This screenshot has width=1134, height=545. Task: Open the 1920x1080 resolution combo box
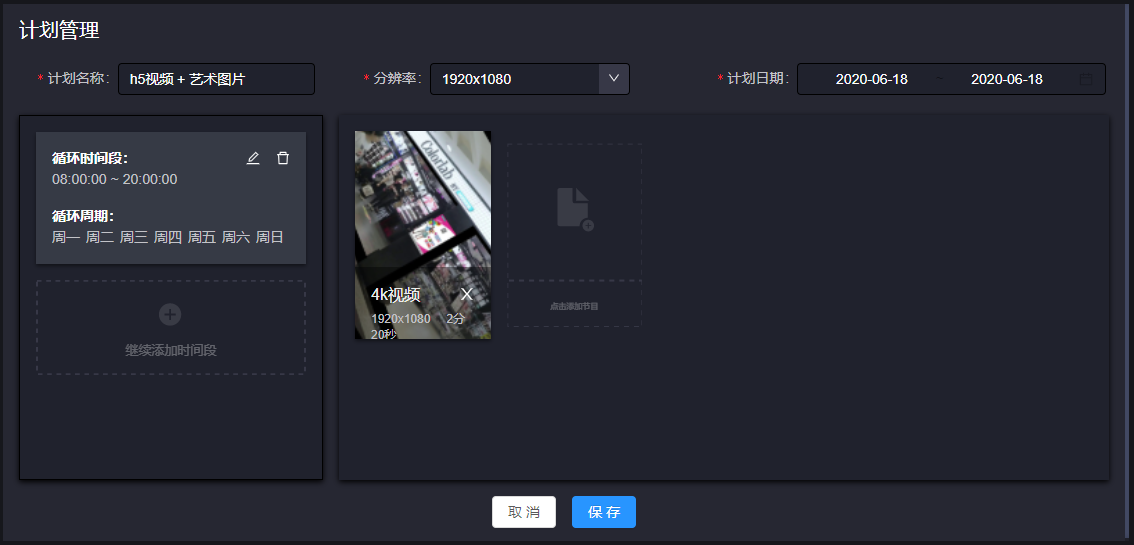(529, 79)
